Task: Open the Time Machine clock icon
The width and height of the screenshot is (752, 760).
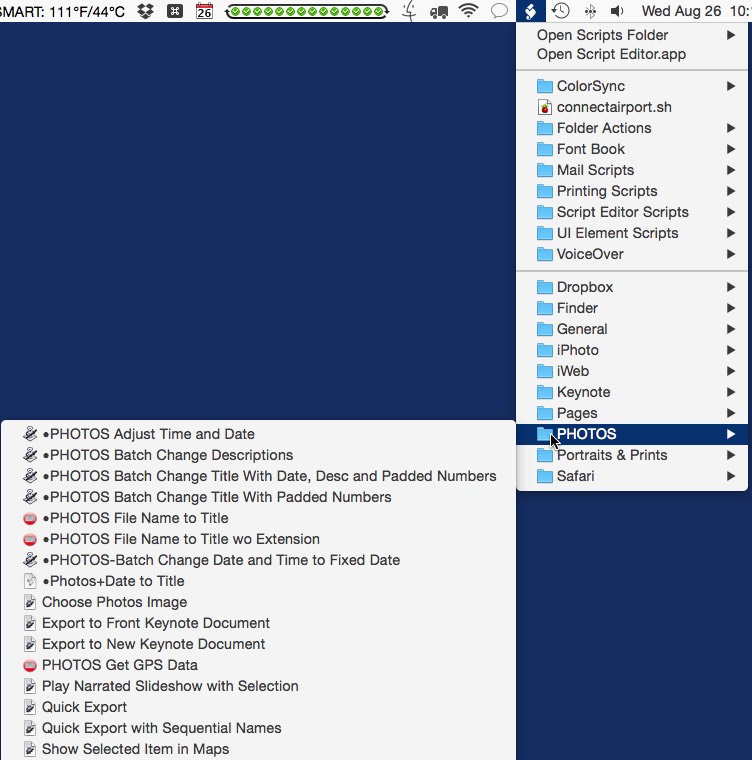Action: [560, 11]
